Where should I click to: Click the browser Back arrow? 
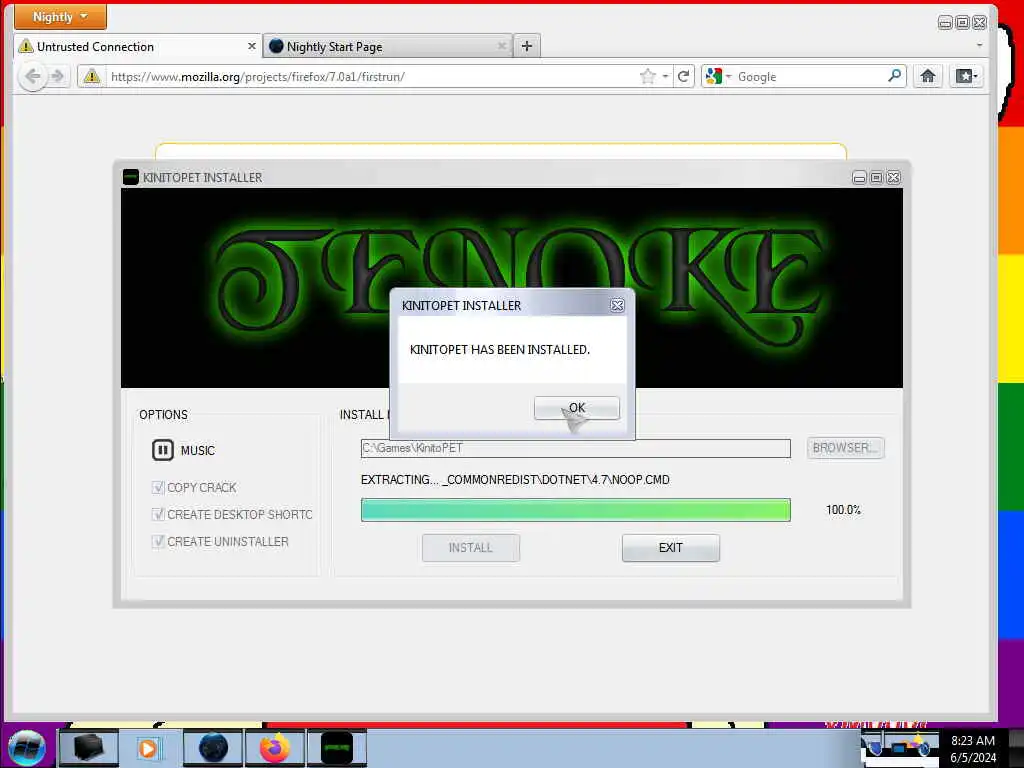click(x=32, y=76)
